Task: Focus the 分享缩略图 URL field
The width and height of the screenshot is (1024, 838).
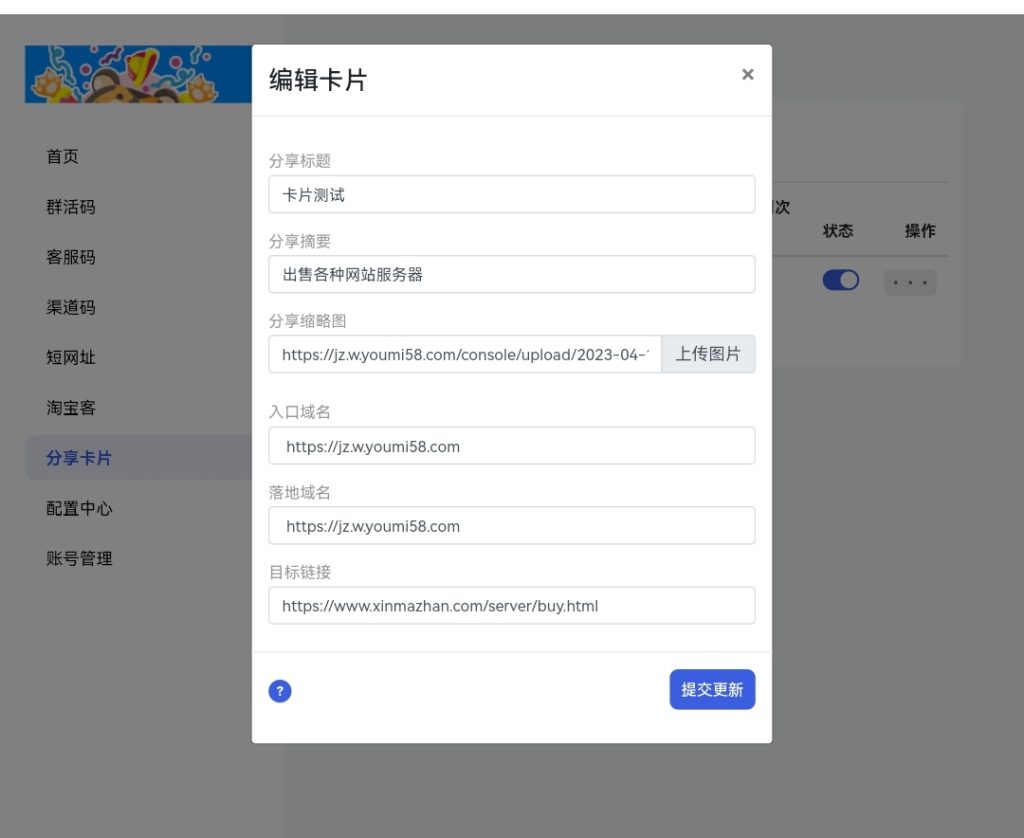Action: (x=465, y=354)
